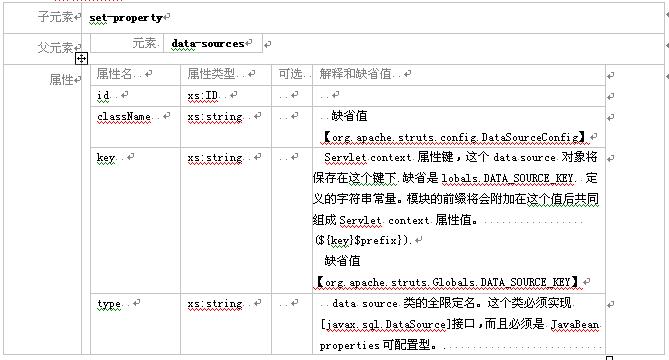Viewport: 669px width, 360px height.
Task: Click the 元素 cell label
Action: tap(144, 43)
